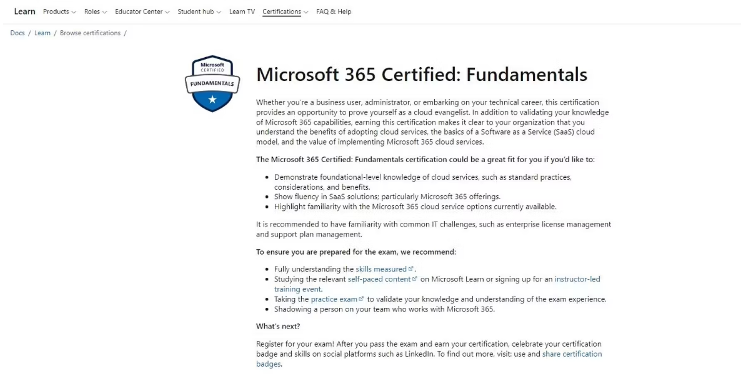
Task: Go to Learn TV
Action: point(242,11)
